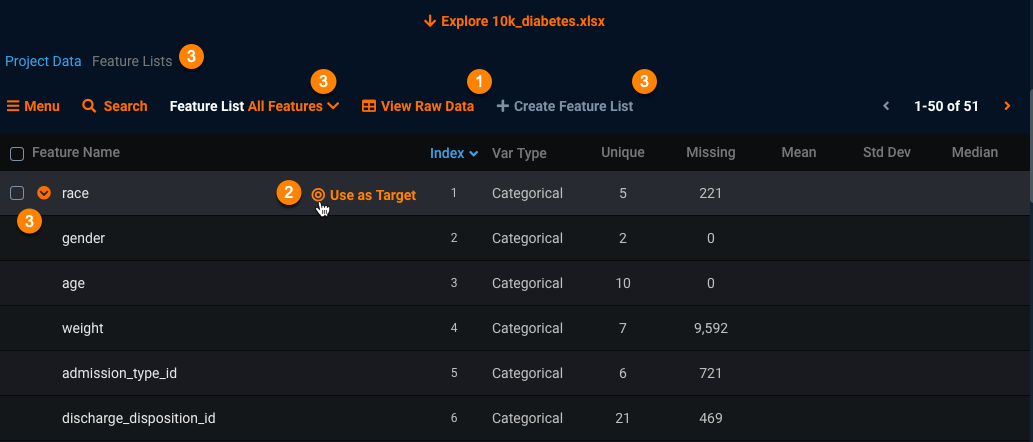Go to next page of features
1033x442 pixels.
[x=1007, y=106]
